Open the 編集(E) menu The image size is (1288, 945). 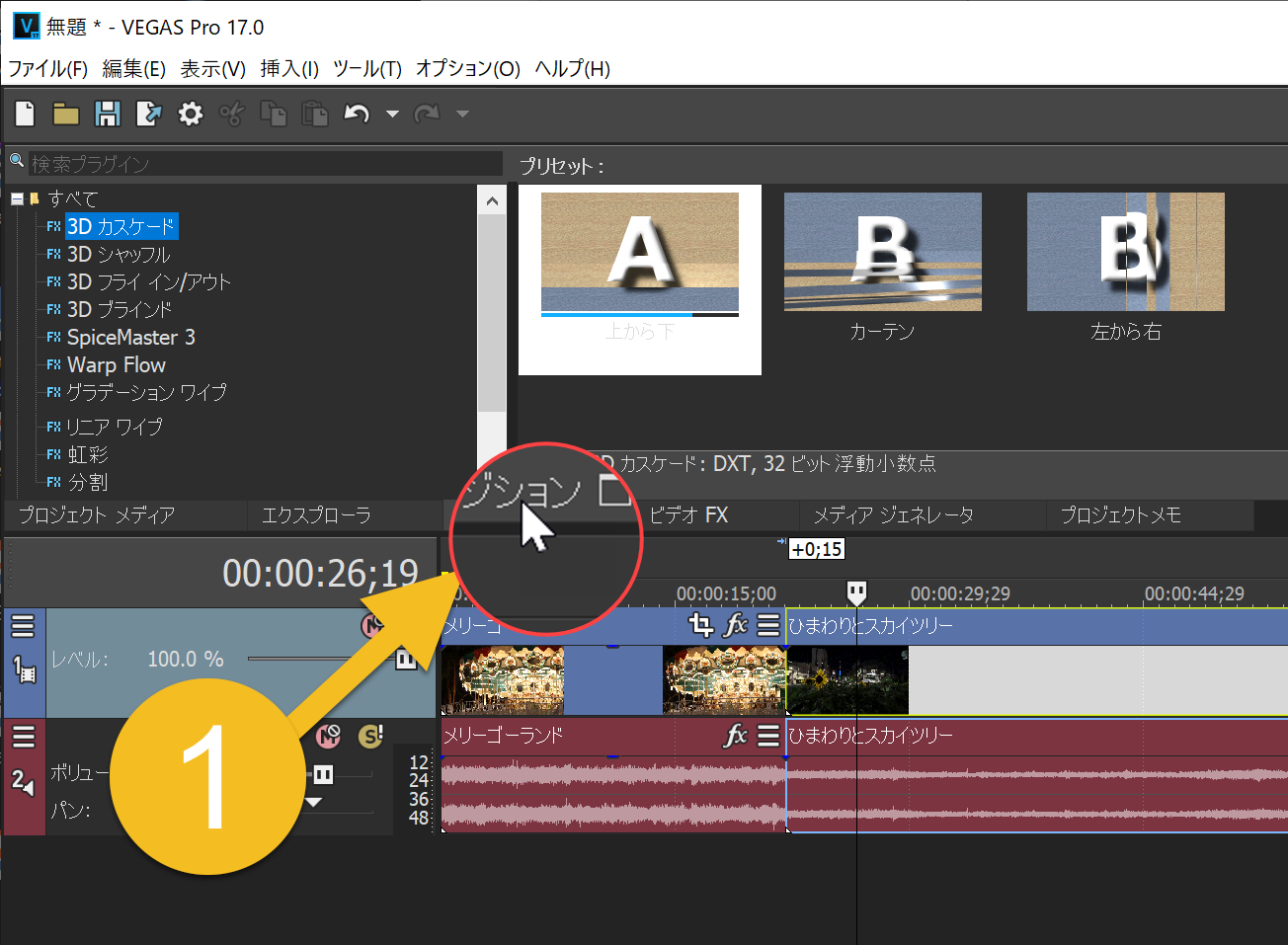pos(134,68)
